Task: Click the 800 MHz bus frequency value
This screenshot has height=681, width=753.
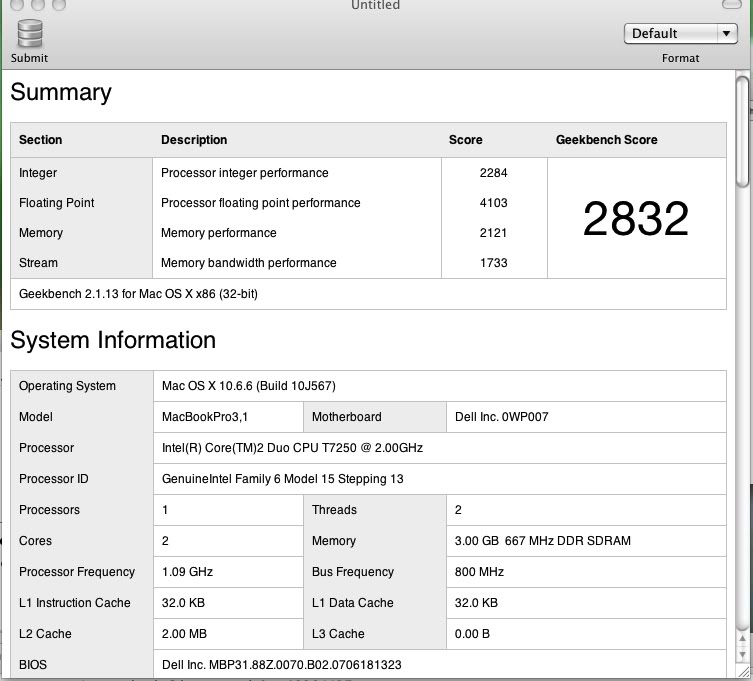Action: [479, 572]
